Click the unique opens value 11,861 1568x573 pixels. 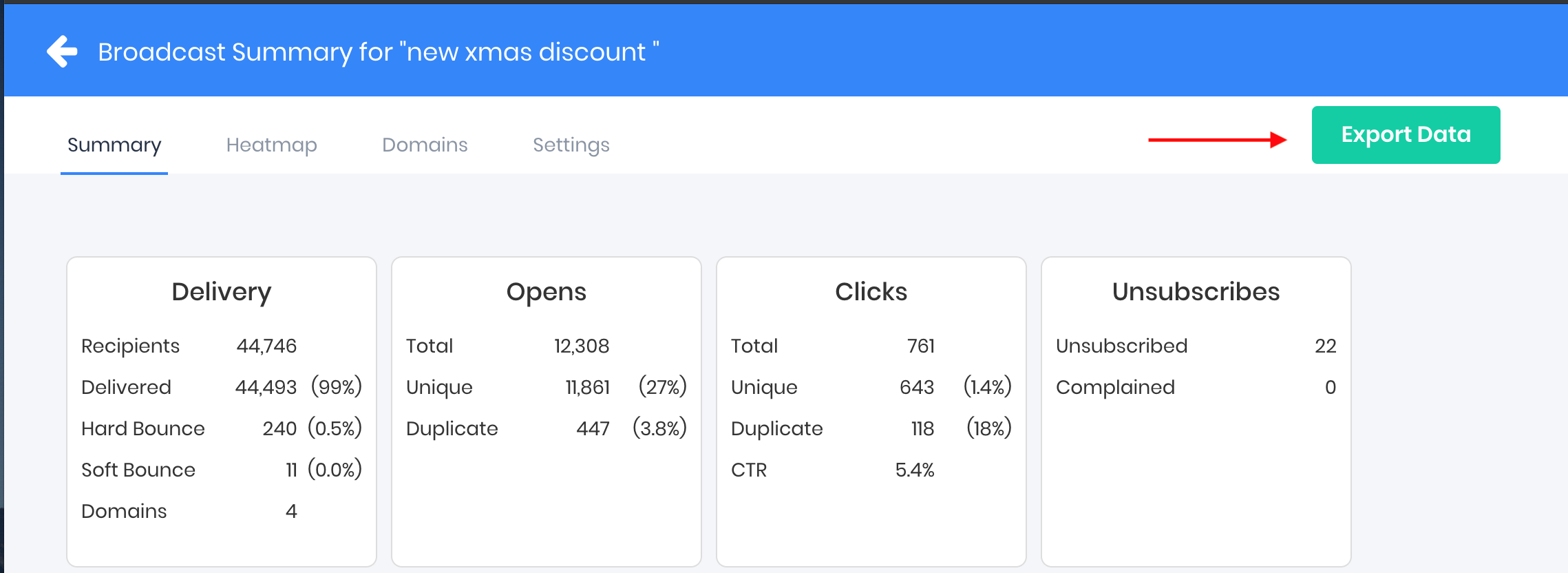(587, 387)
